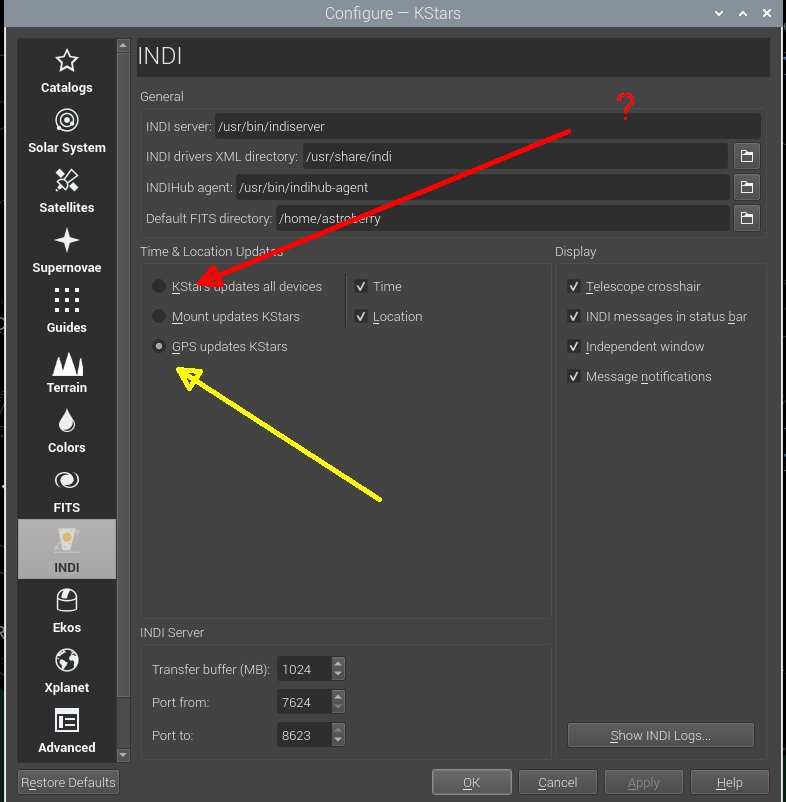Open the Guides settings page
This screenshot has width=786, height=802.
(x=66, y=311)
